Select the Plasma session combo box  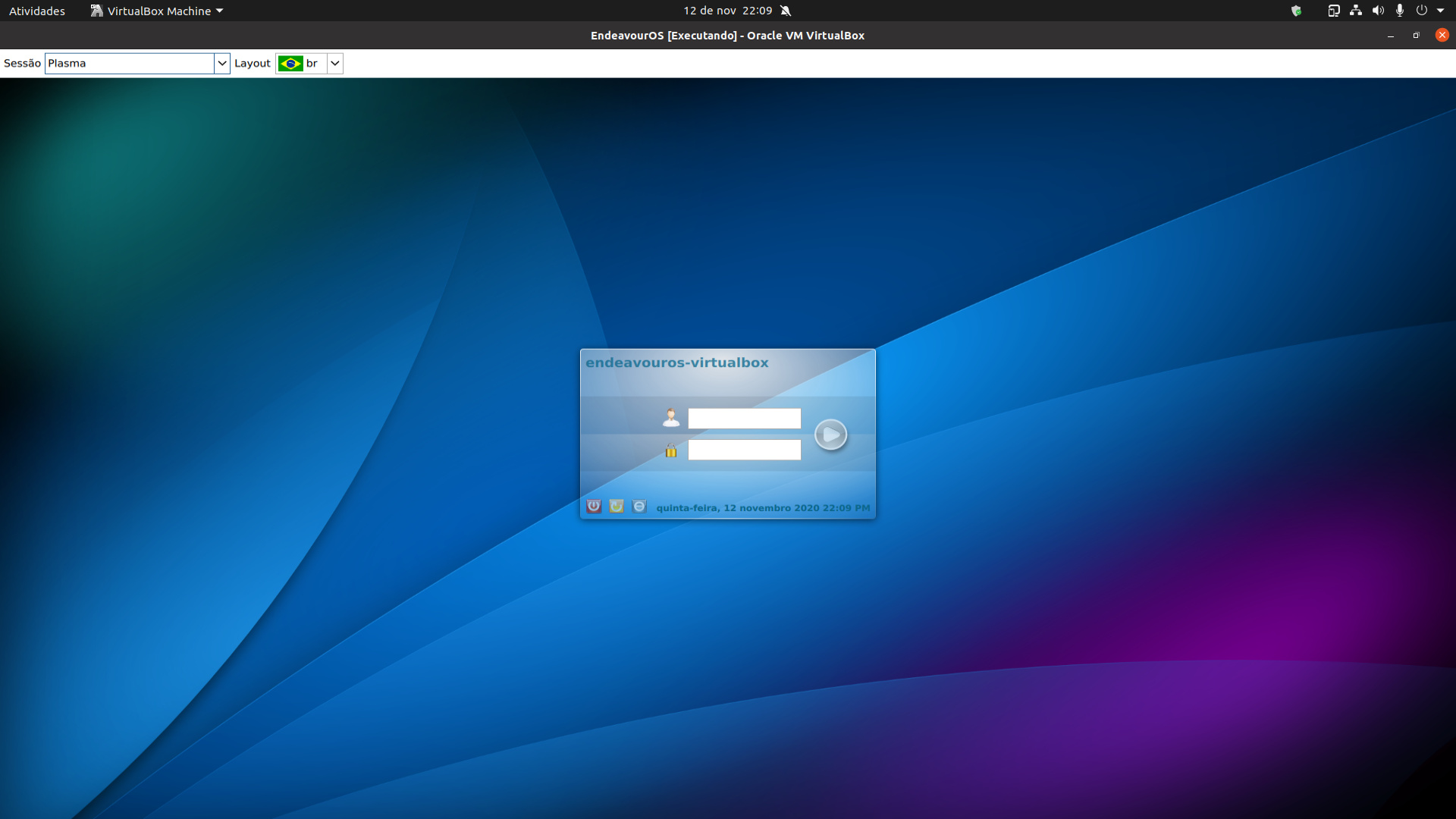130,64
